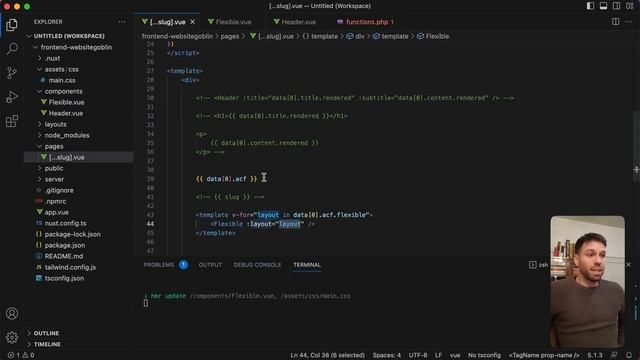Screen dimensions: 640x360
Task: Open the Explorer view icon
Action: [12, 25]
